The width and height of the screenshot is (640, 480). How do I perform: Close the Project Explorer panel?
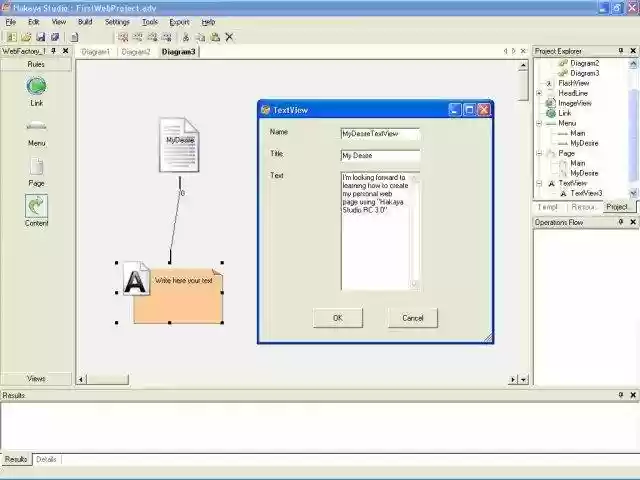pos(633,51)
